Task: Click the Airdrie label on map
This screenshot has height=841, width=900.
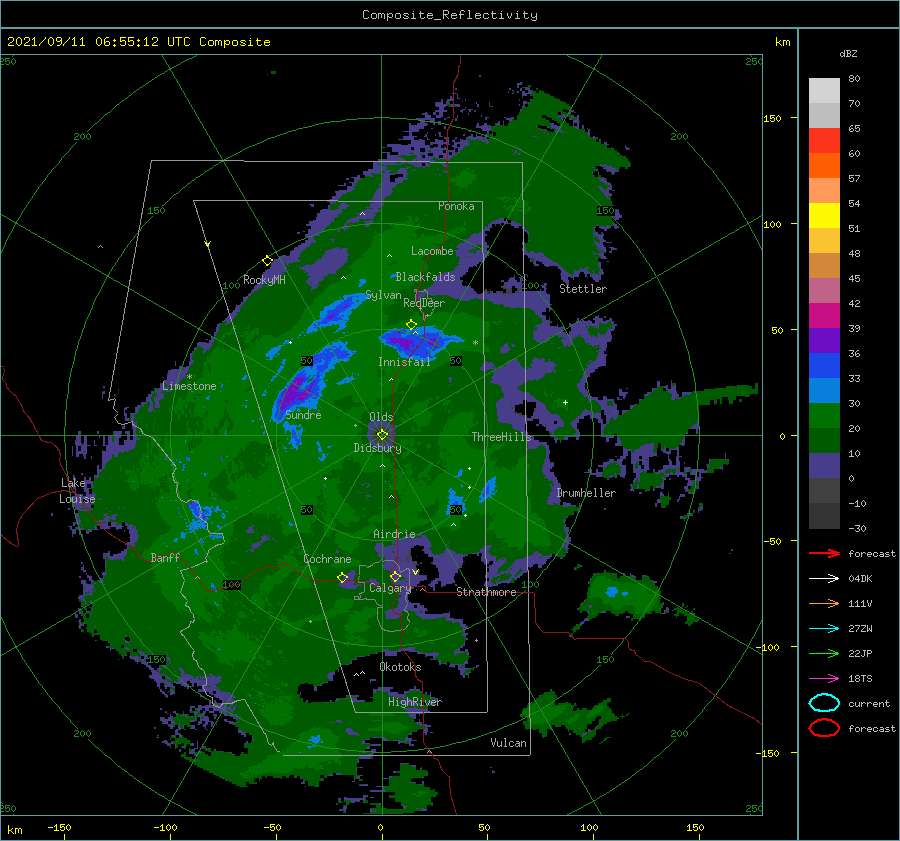Action: click(394, 534)
